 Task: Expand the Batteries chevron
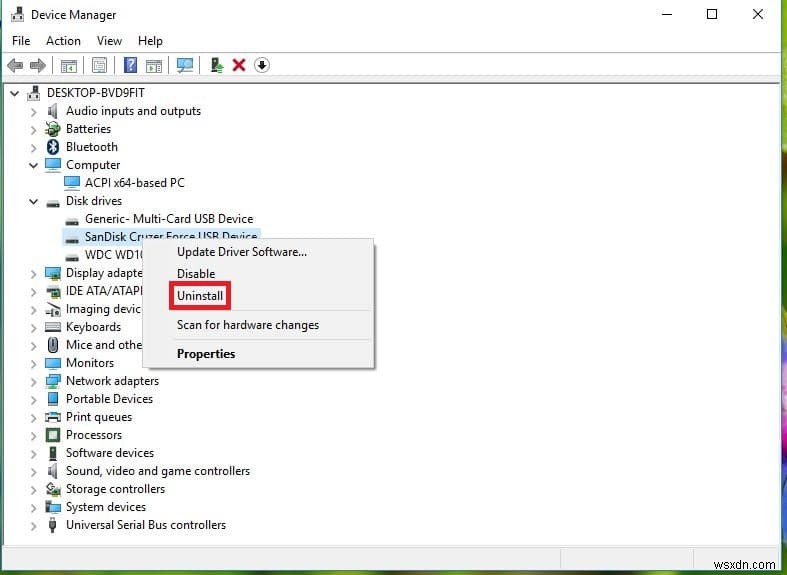pyautogui.click(x=34, y=129)
